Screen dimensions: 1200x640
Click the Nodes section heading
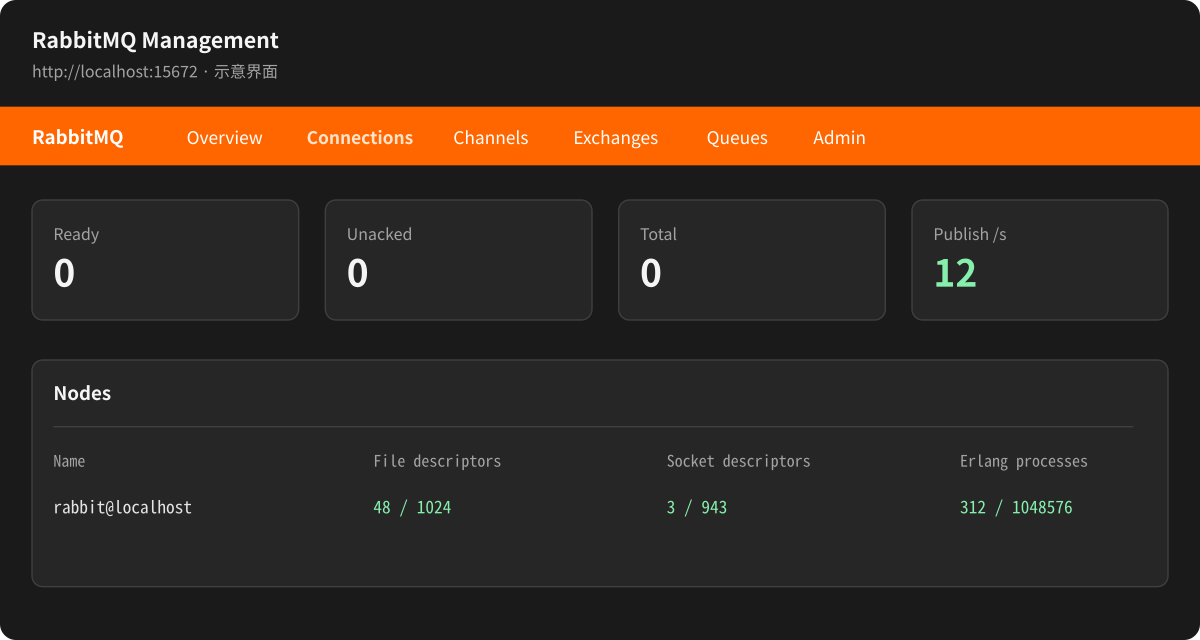82,393
